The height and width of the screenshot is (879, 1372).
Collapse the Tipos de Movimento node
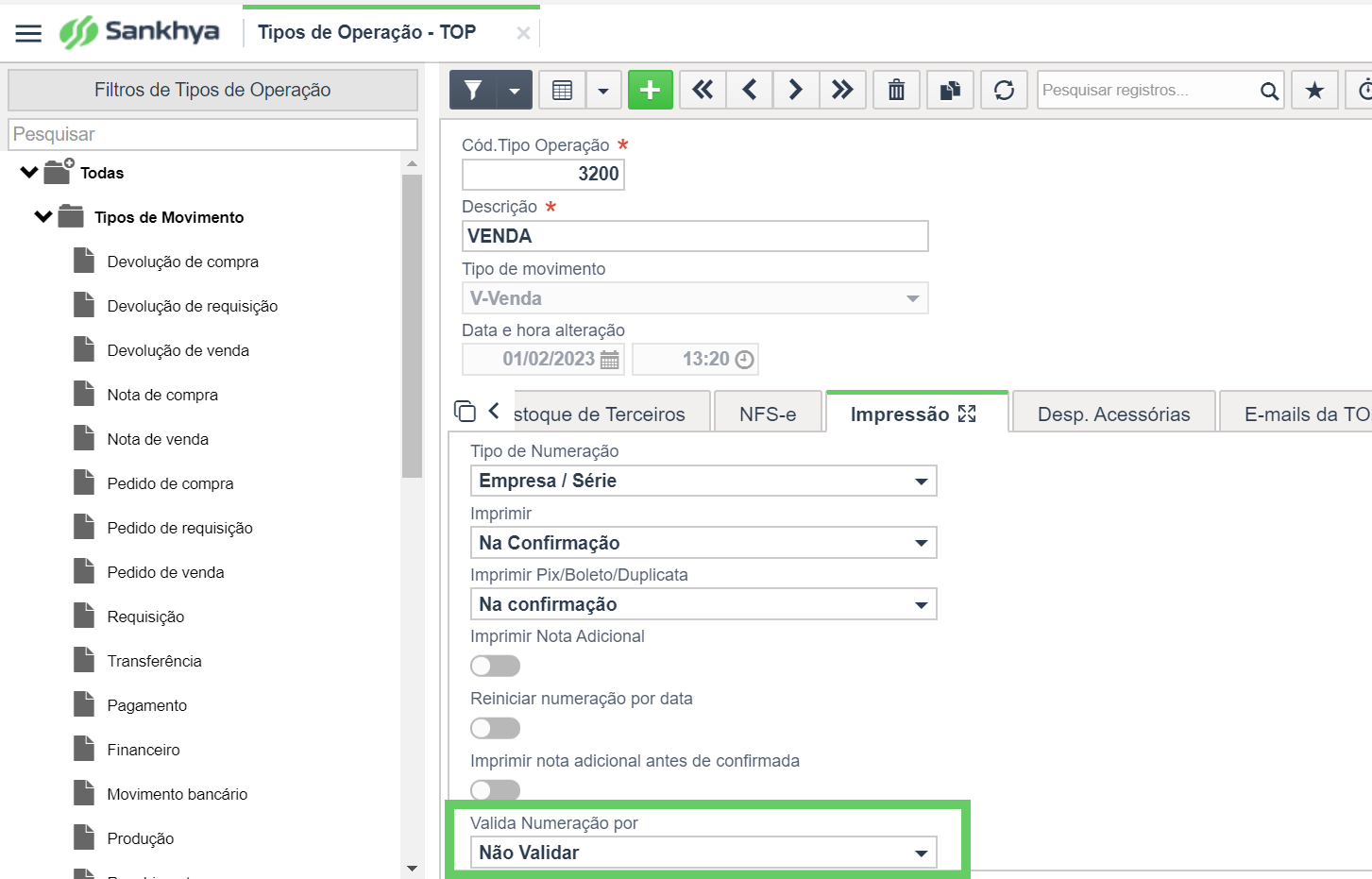[43, 216]
